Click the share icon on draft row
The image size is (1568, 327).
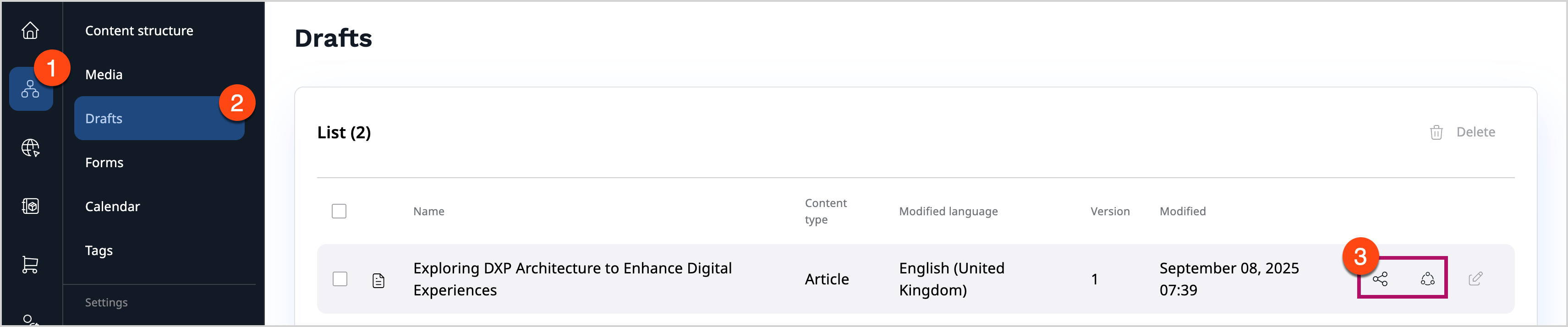1380,279
